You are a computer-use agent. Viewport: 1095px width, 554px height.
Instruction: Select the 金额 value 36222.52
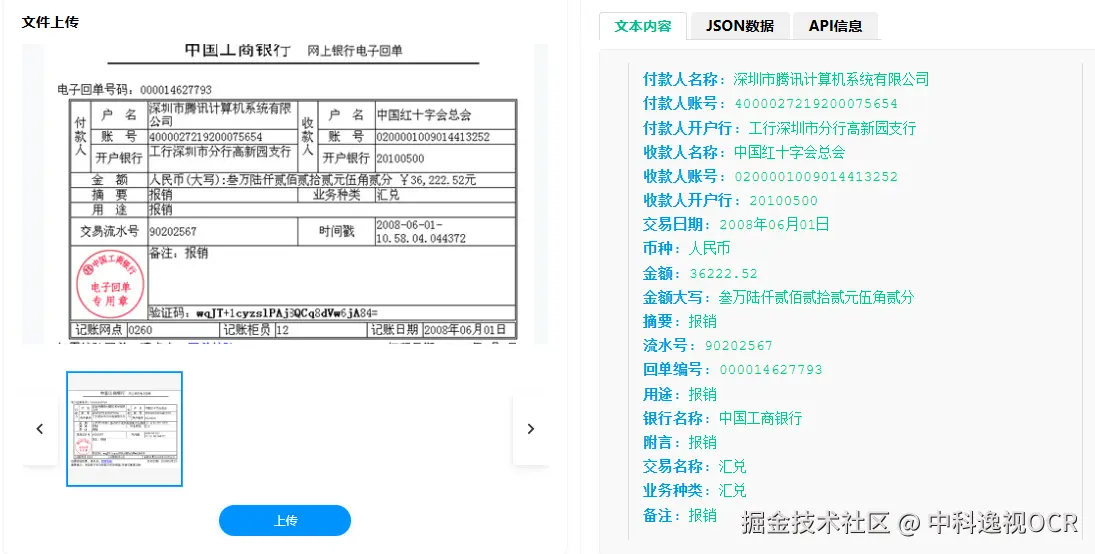click(x=723, y=273)
